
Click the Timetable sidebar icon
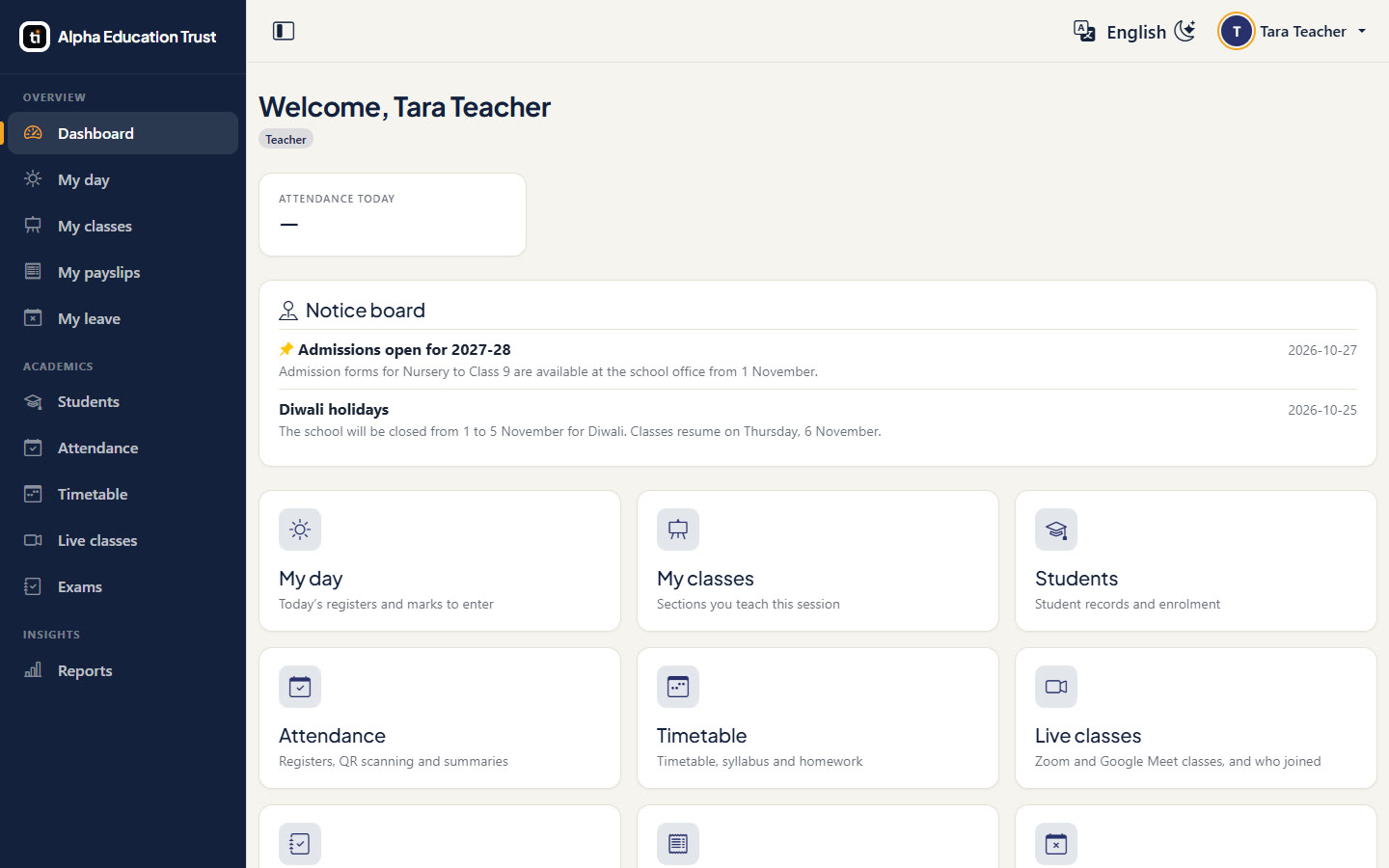(33, 494)
